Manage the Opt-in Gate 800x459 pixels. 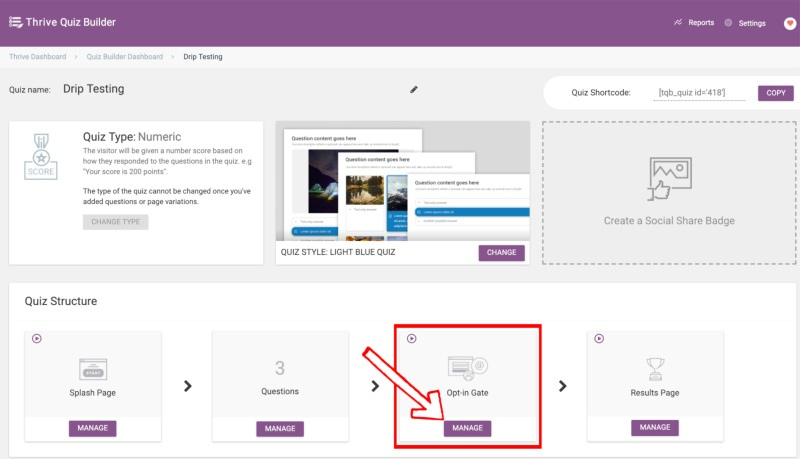[x=467, y=428]
